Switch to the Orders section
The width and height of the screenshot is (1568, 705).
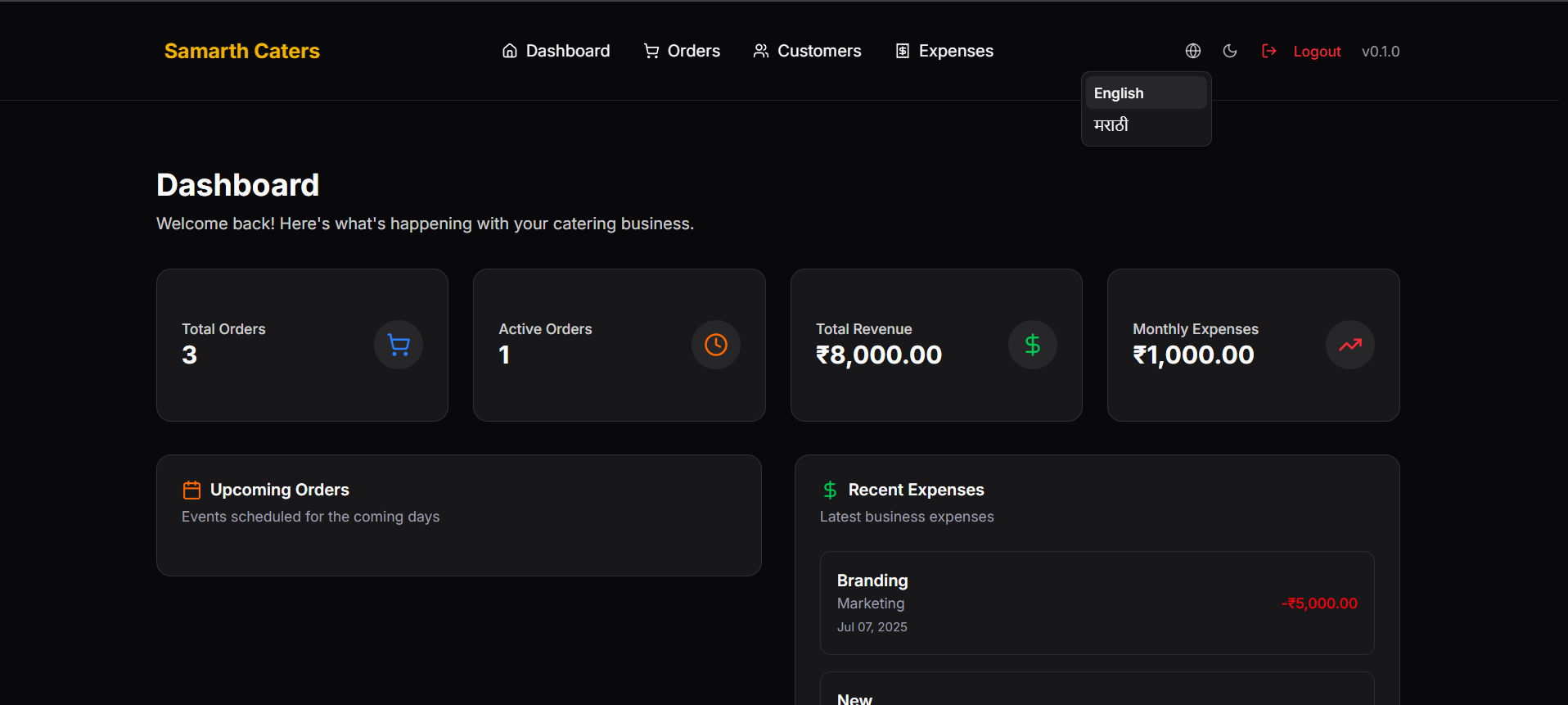pyautogui.click(x=693, y=50)
